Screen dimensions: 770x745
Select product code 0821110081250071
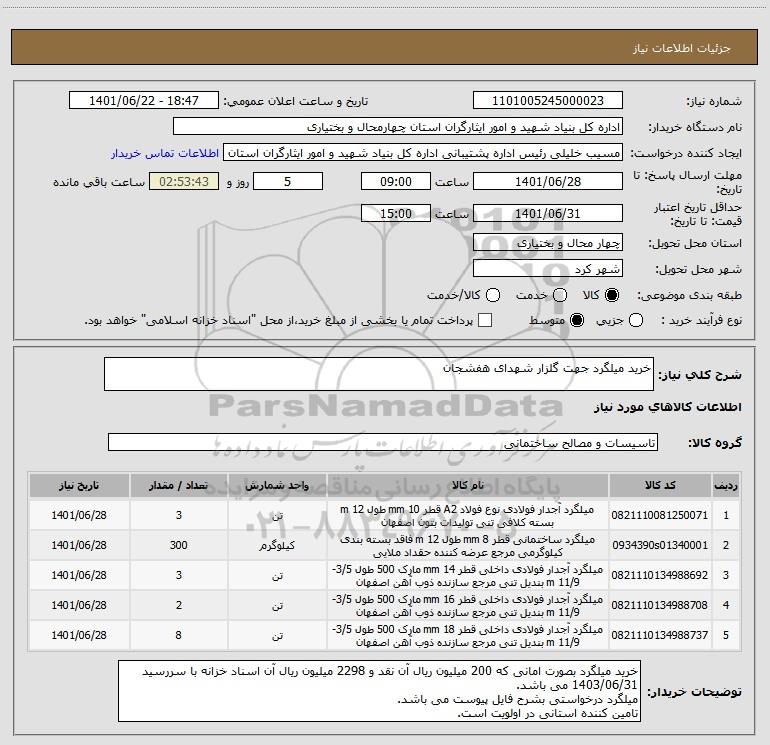(x=660, y=515)
